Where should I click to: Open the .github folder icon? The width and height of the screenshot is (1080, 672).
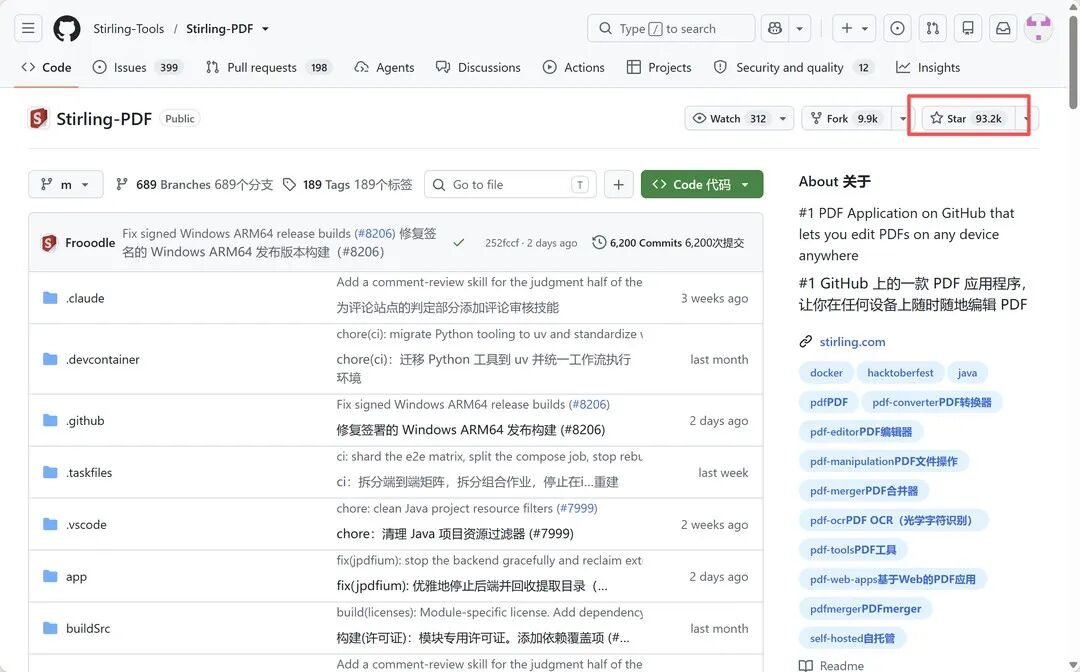tap(50, 420)
